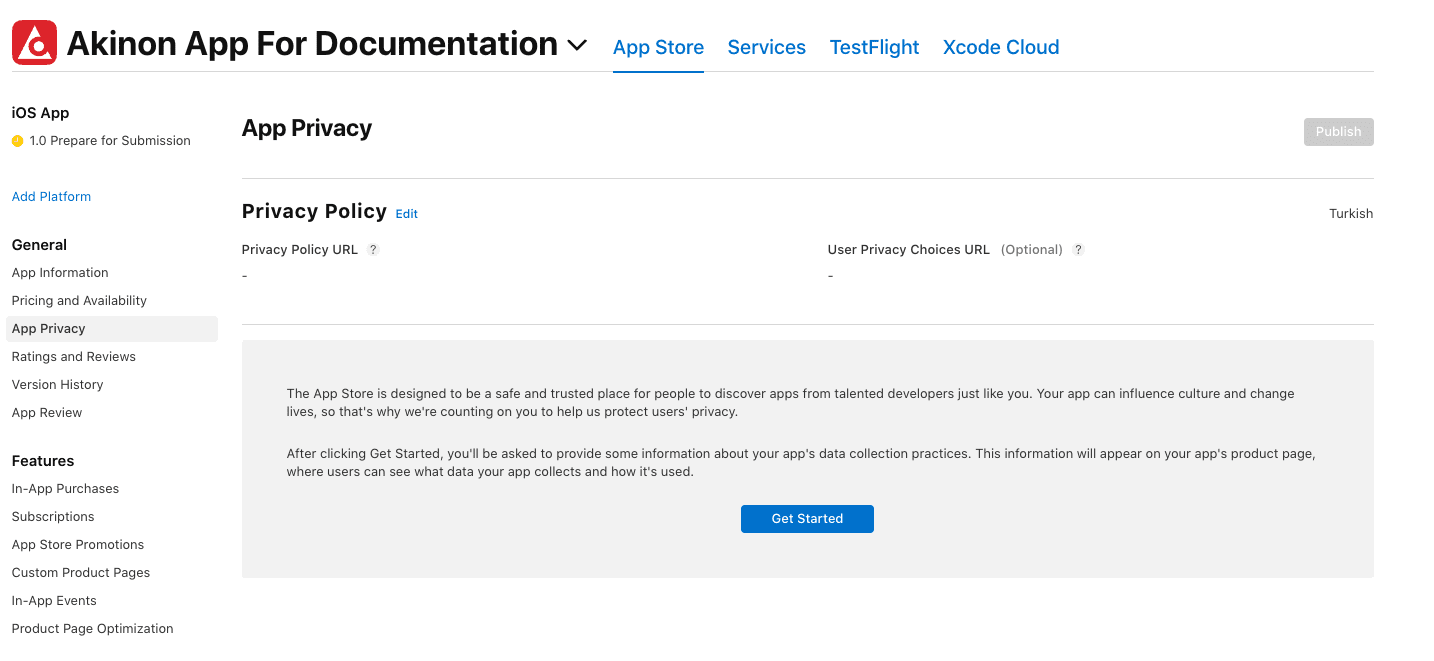Select the App Store tab
Image resolution: width=1434 pixels, height=661 pixels.
pos(658,47)
